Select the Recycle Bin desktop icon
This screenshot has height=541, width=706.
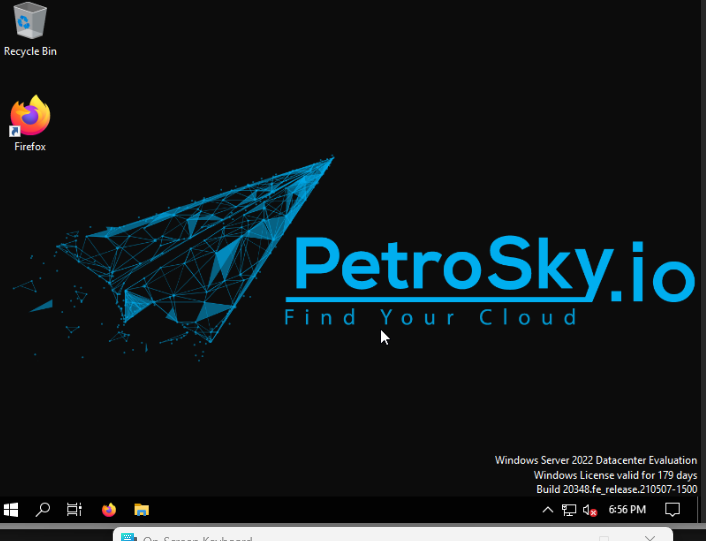(30, 20)
